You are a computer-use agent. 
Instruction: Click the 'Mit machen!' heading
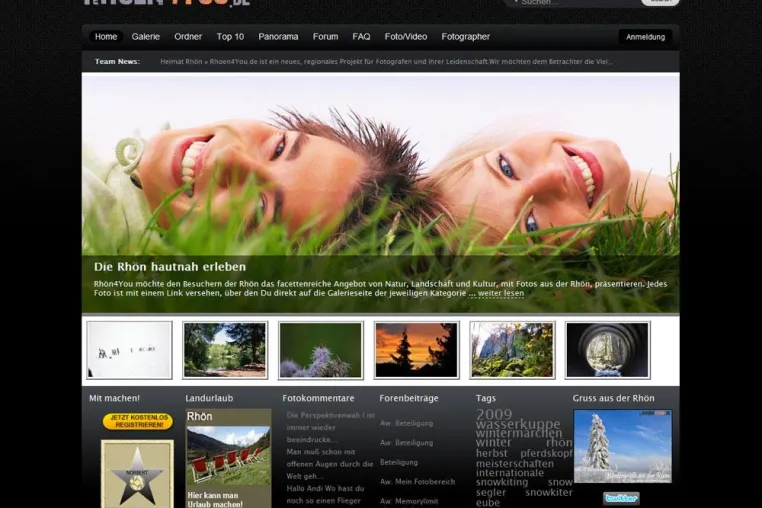[114, 398]
